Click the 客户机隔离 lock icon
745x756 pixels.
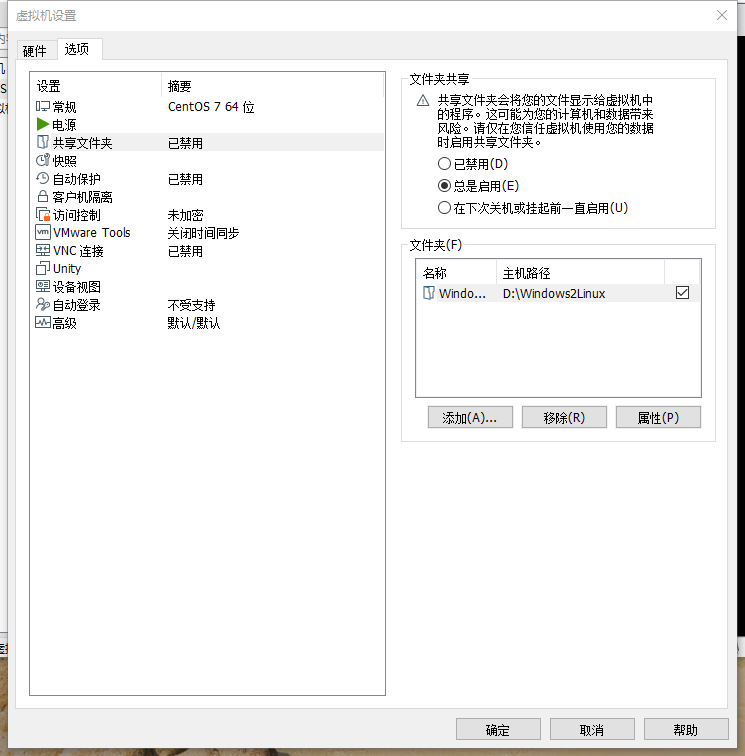click(42, 196)
